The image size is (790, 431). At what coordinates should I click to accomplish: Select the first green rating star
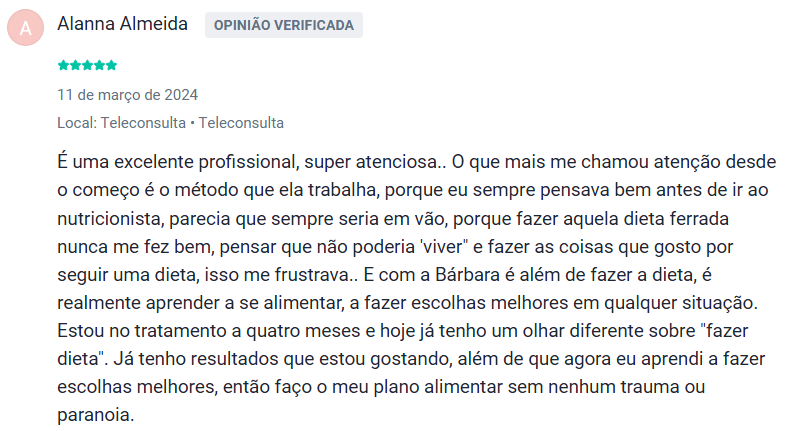(x=63, y=66)
